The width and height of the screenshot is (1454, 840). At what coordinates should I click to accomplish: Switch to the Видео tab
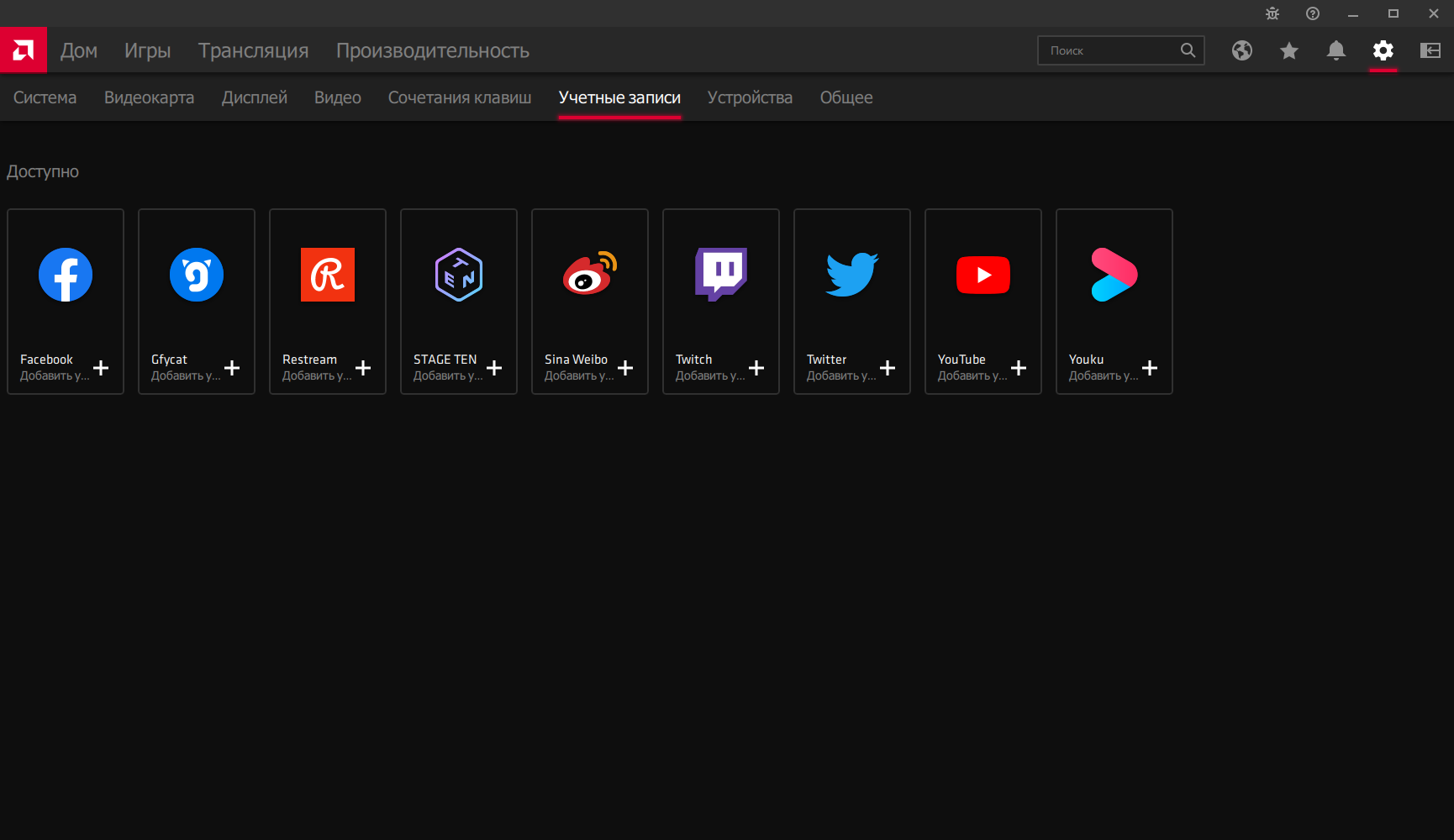[338, 97]
